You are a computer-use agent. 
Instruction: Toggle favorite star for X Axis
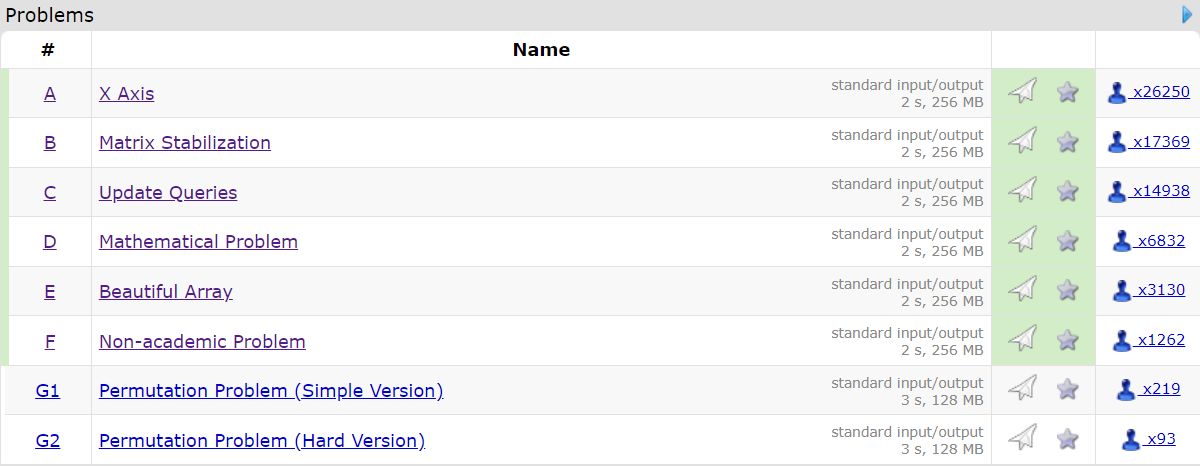pos(1068,92)
